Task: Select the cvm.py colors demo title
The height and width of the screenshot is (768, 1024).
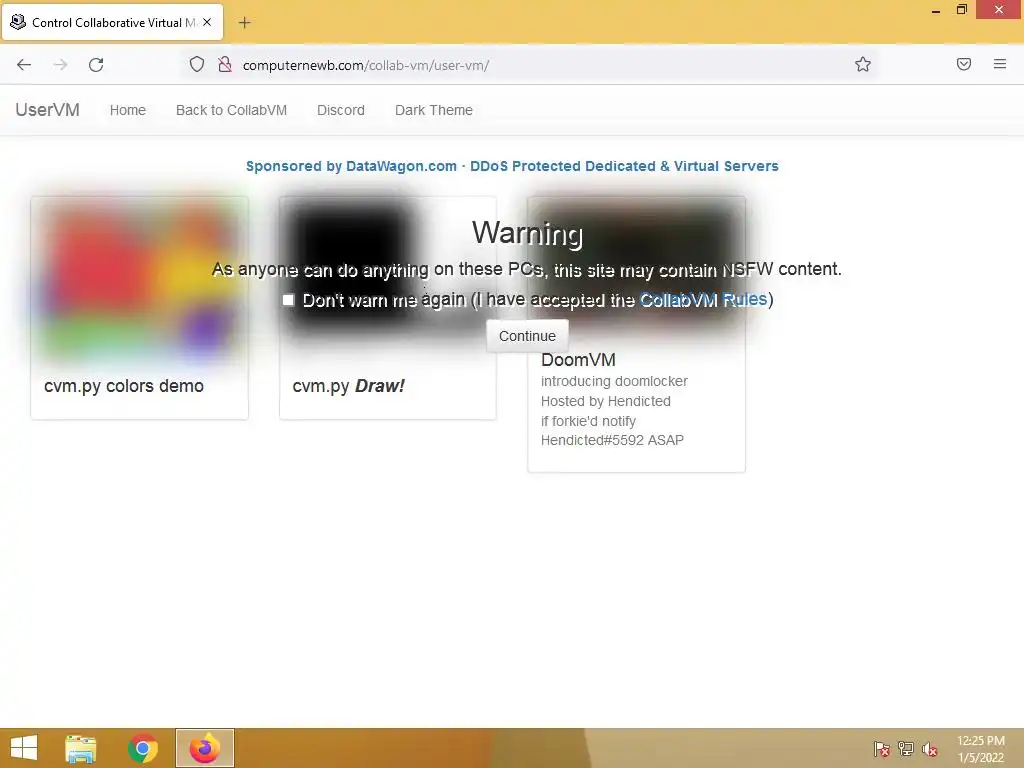Action: point(123,386)
